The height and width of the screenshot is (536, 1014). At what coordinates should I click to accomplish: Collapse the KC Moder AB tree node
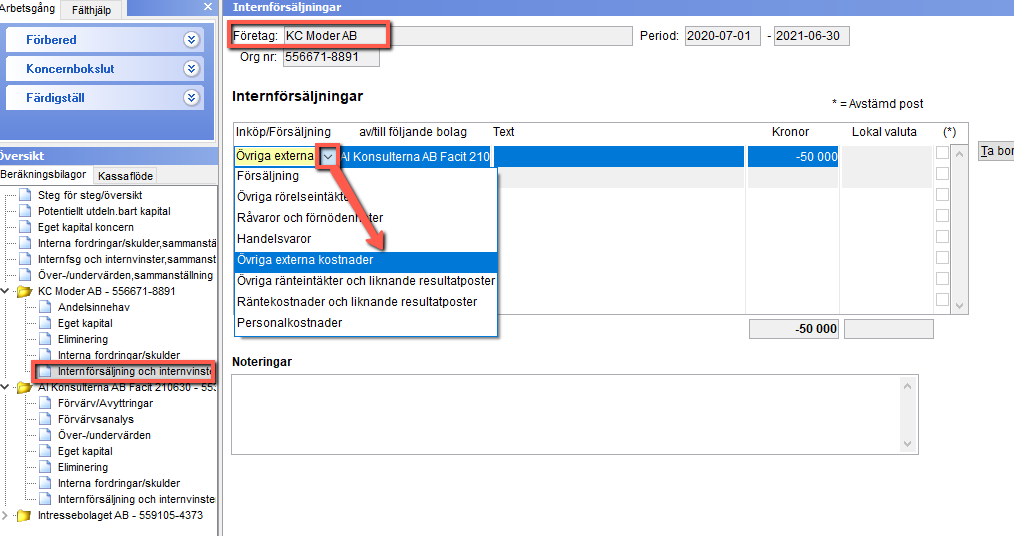coord(5,291)
